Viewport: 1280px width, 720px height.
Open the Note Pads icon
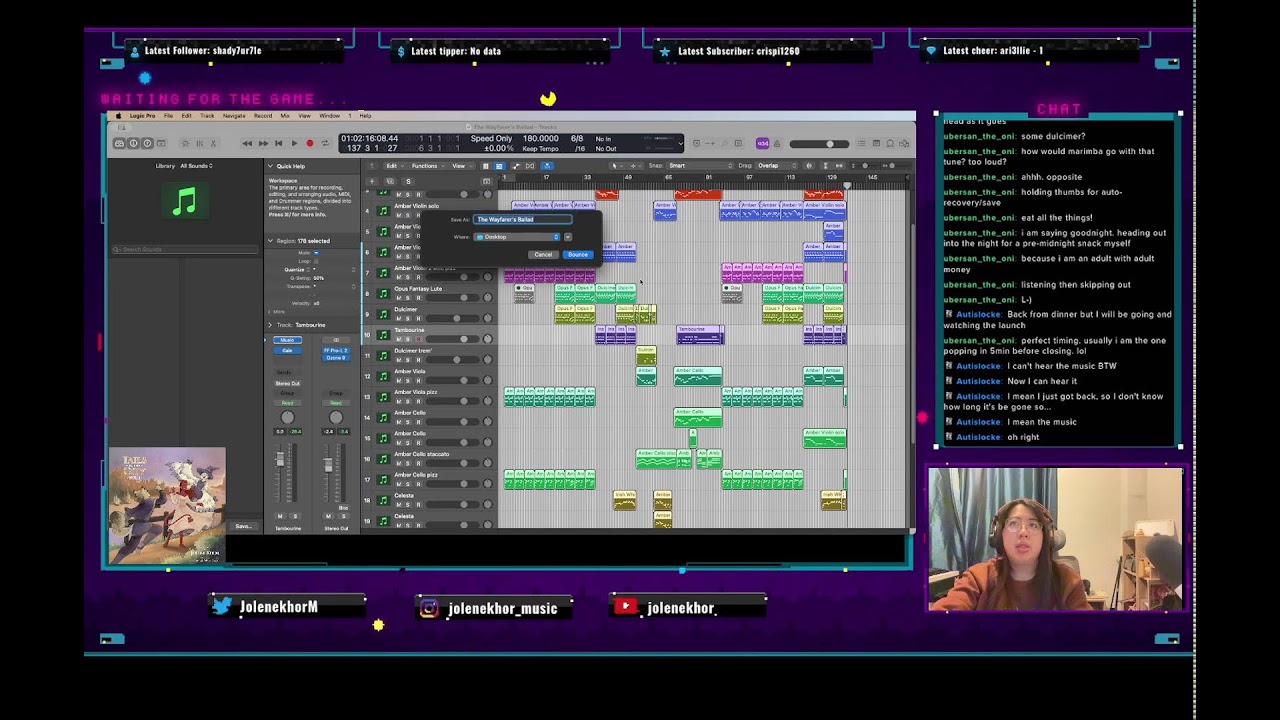876,143
